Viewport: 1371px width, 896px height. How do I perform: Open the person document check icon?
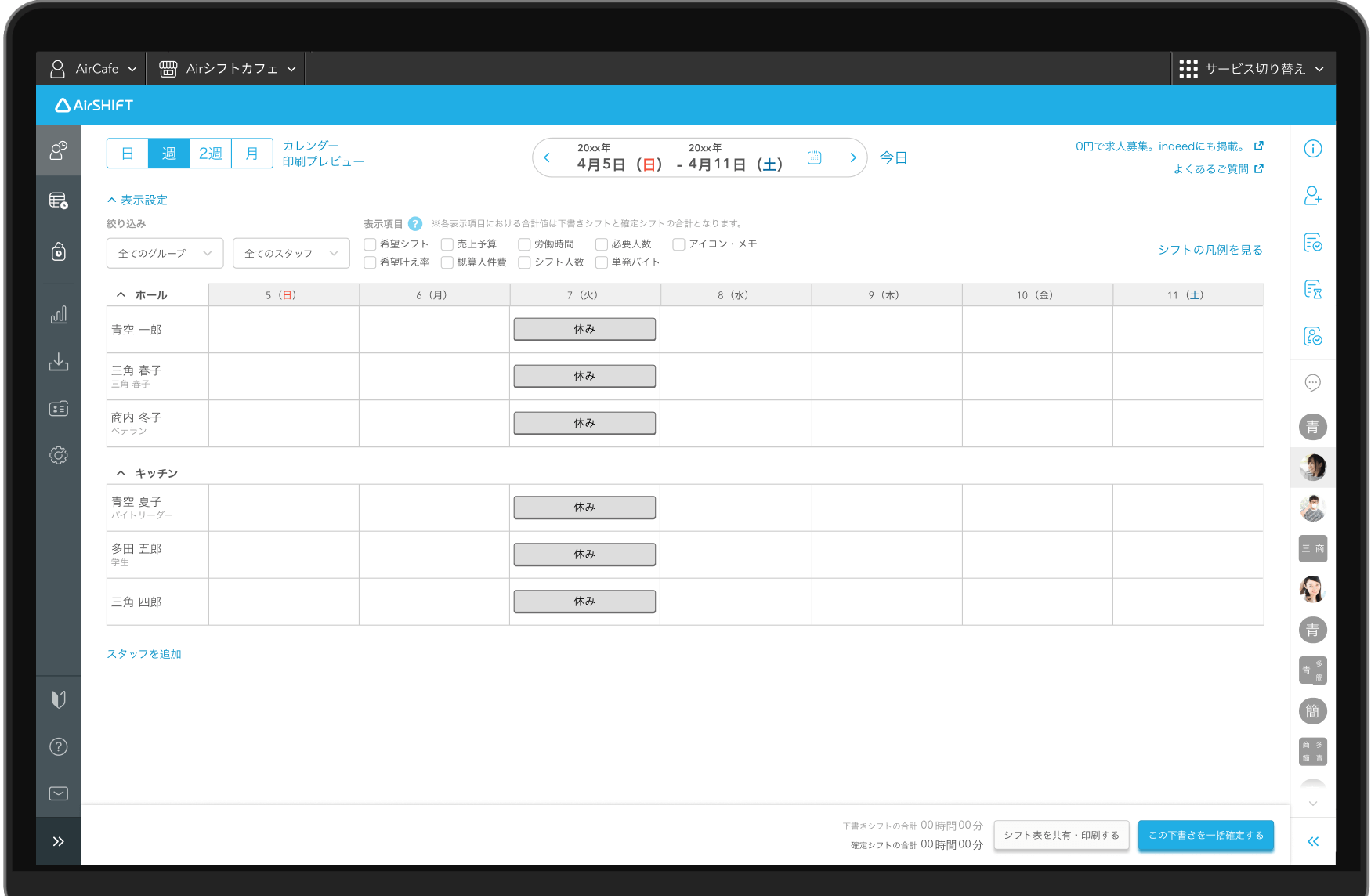click(1313, 337)
